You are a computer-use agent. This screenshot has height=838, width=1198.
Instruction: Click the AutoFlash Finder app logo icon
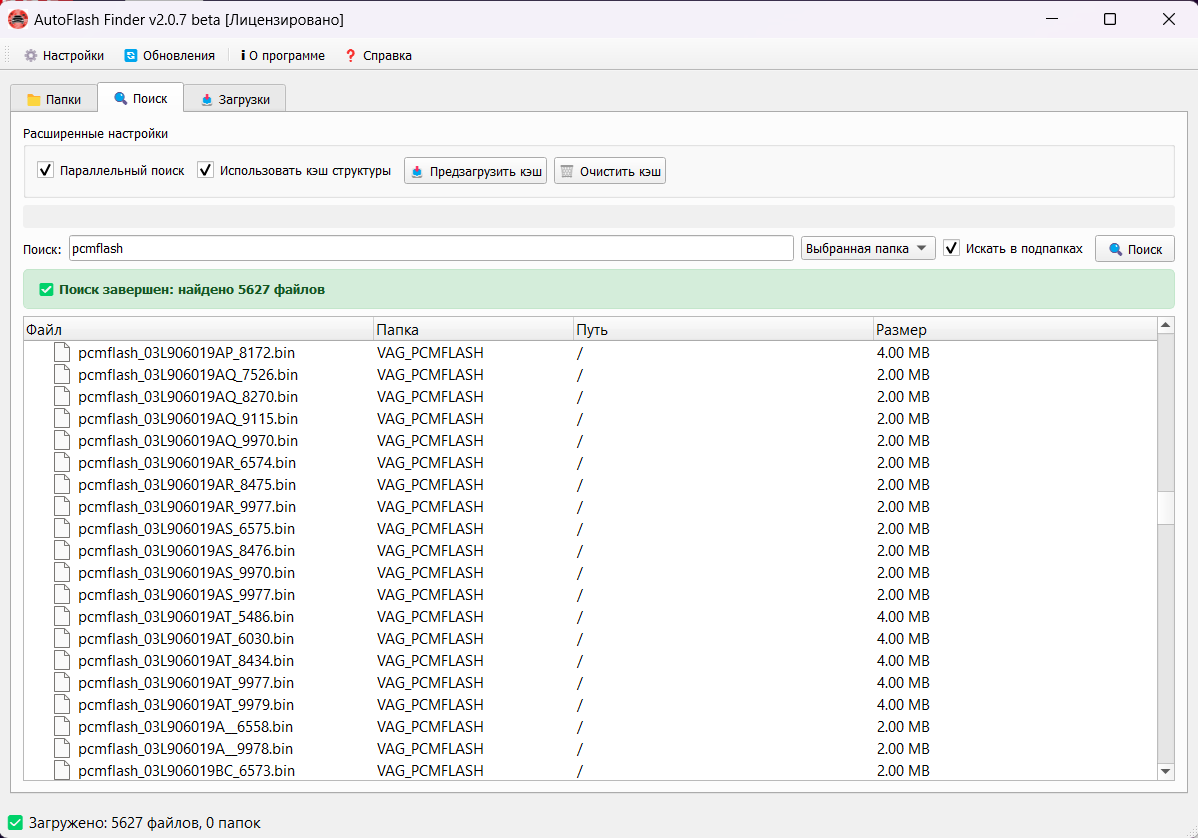coord(18,19)
